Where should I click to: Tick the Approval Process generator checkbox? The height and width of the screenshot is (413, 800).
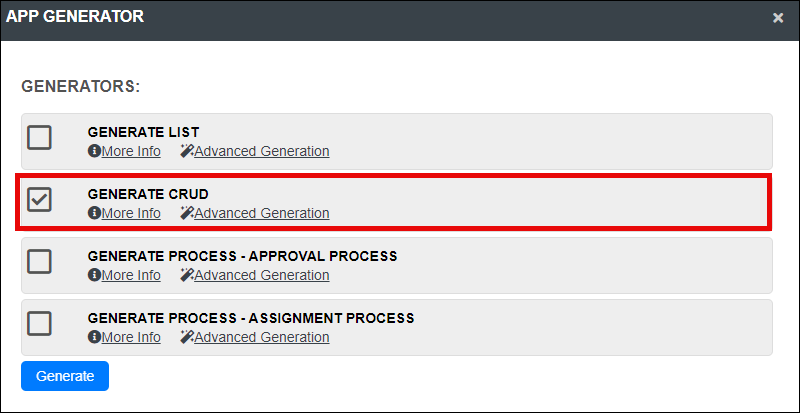[x=39, y=261]
